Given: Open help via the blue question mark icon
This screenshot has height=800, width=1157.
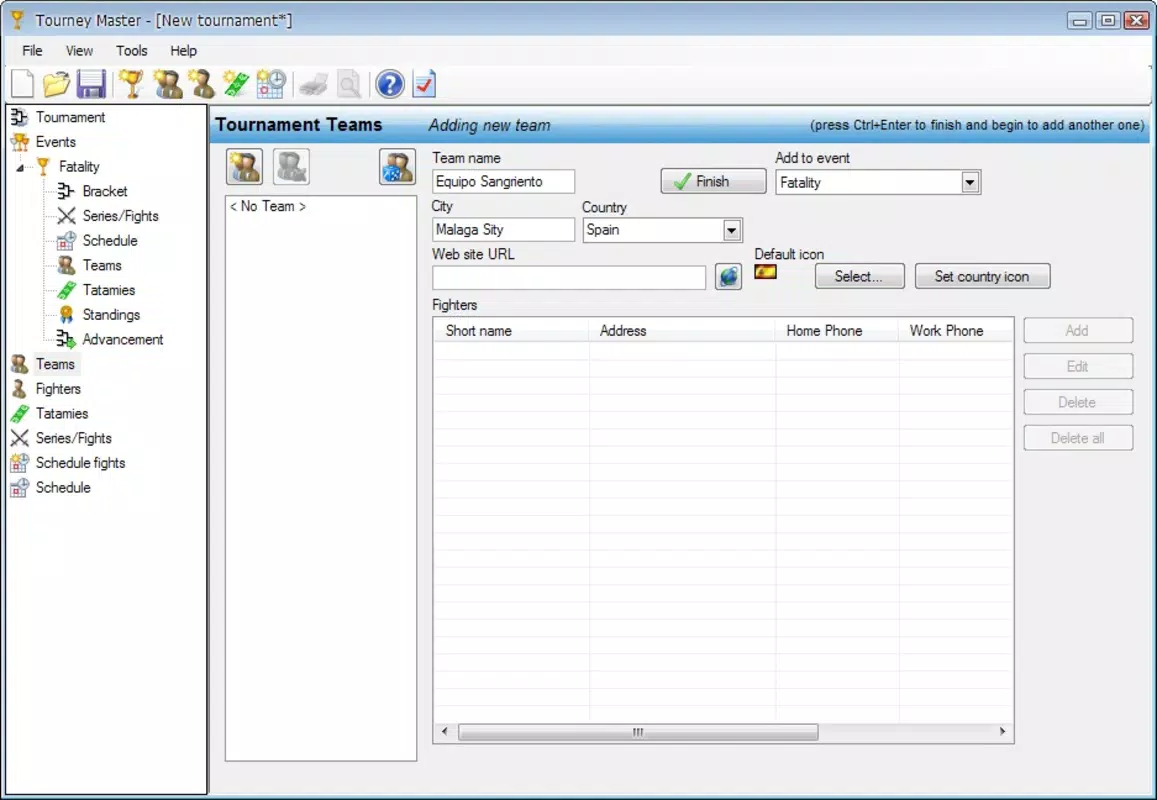Looking at the screenshot, I should click(390, 84).
